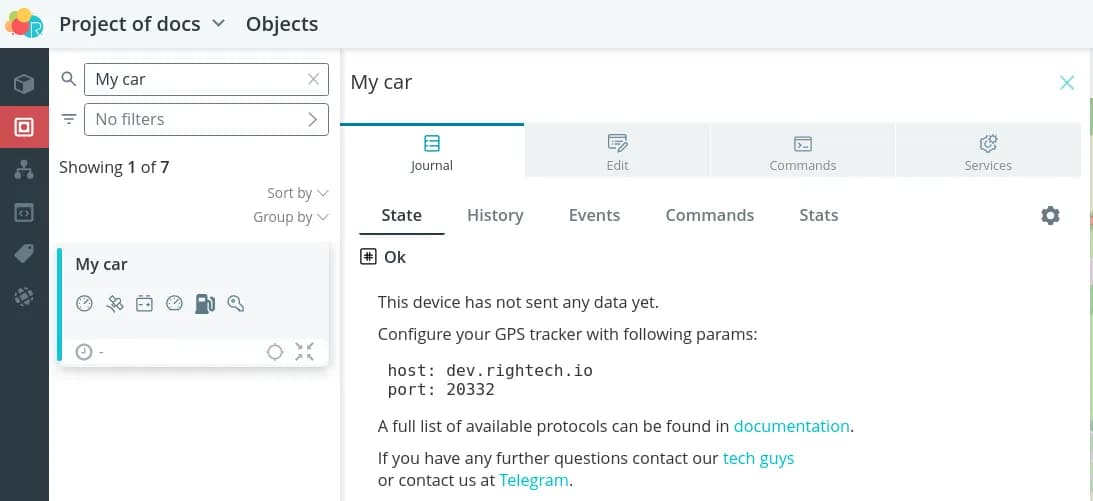Open the hierarchy tree sidebar icon

(24, 170)
